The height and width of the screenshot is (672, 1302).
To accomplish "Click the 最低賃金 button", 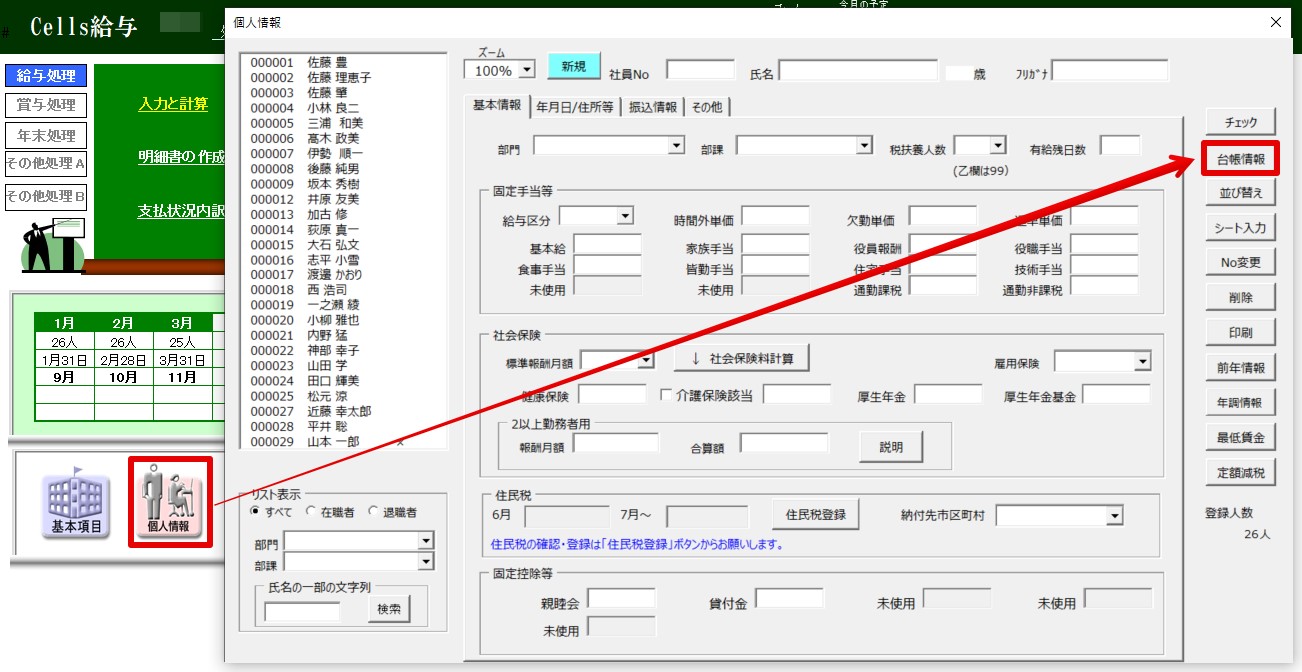I will (1241, 438).
